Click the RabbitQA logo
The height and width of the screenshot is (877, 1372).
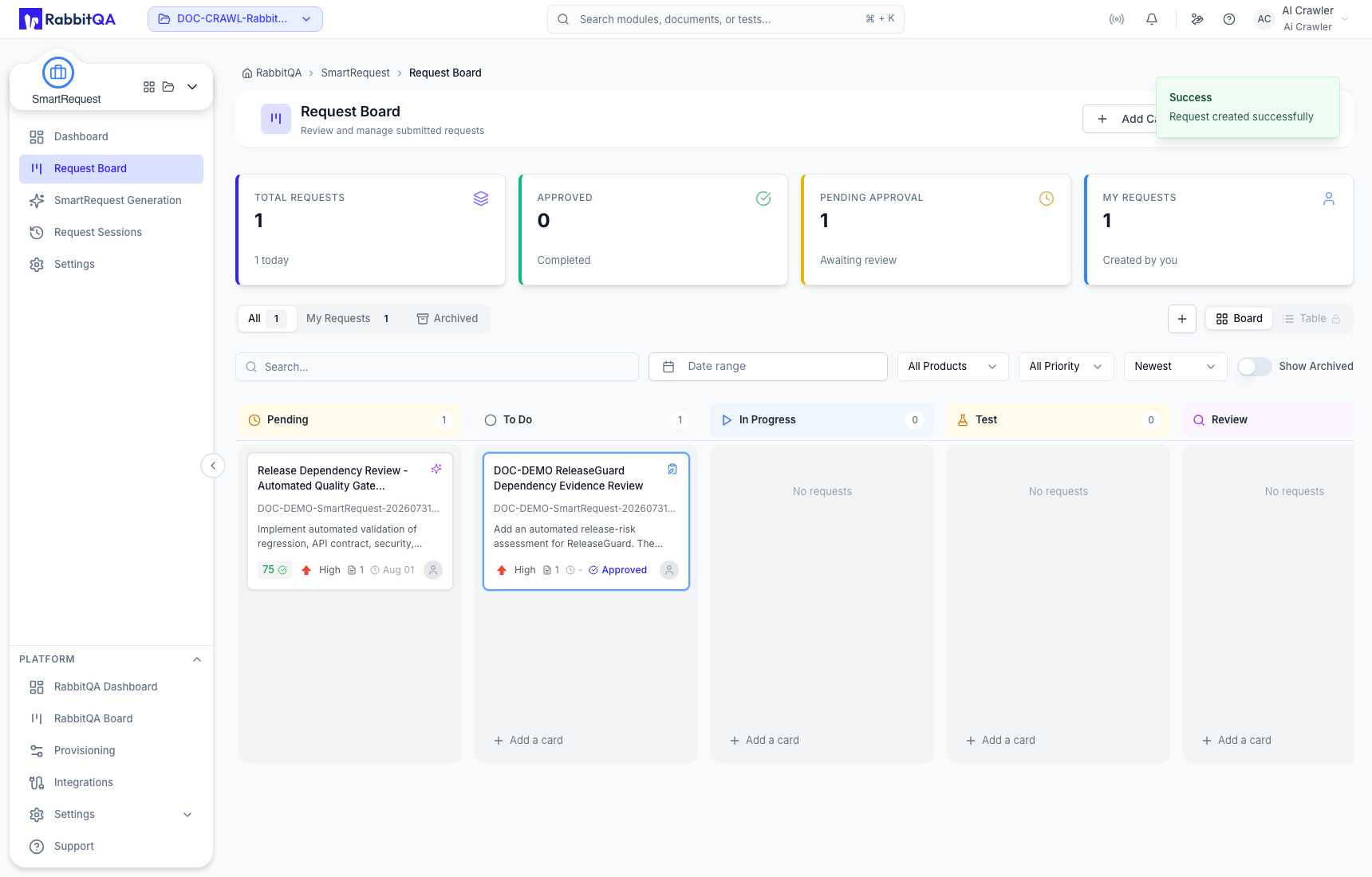[x=68, y=19]
